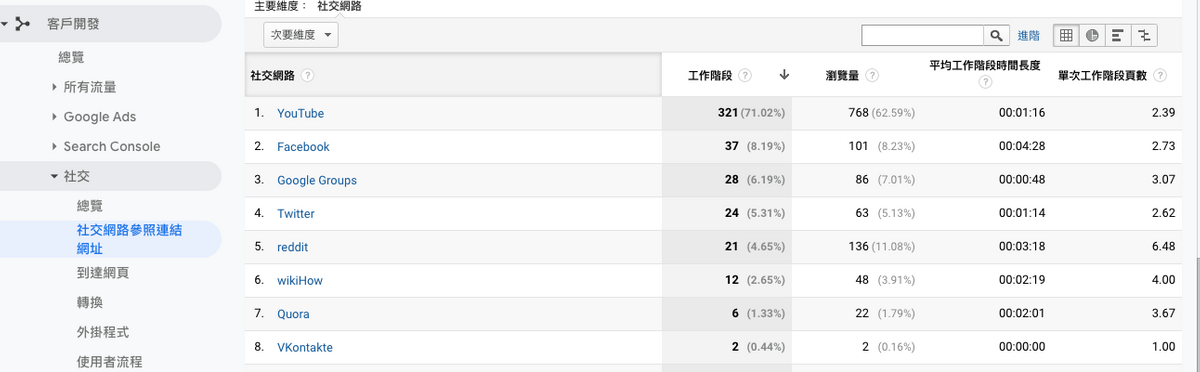Select 使用者流程 in the sidebar
Screen dimensions: 1200x372
[109, 361]
